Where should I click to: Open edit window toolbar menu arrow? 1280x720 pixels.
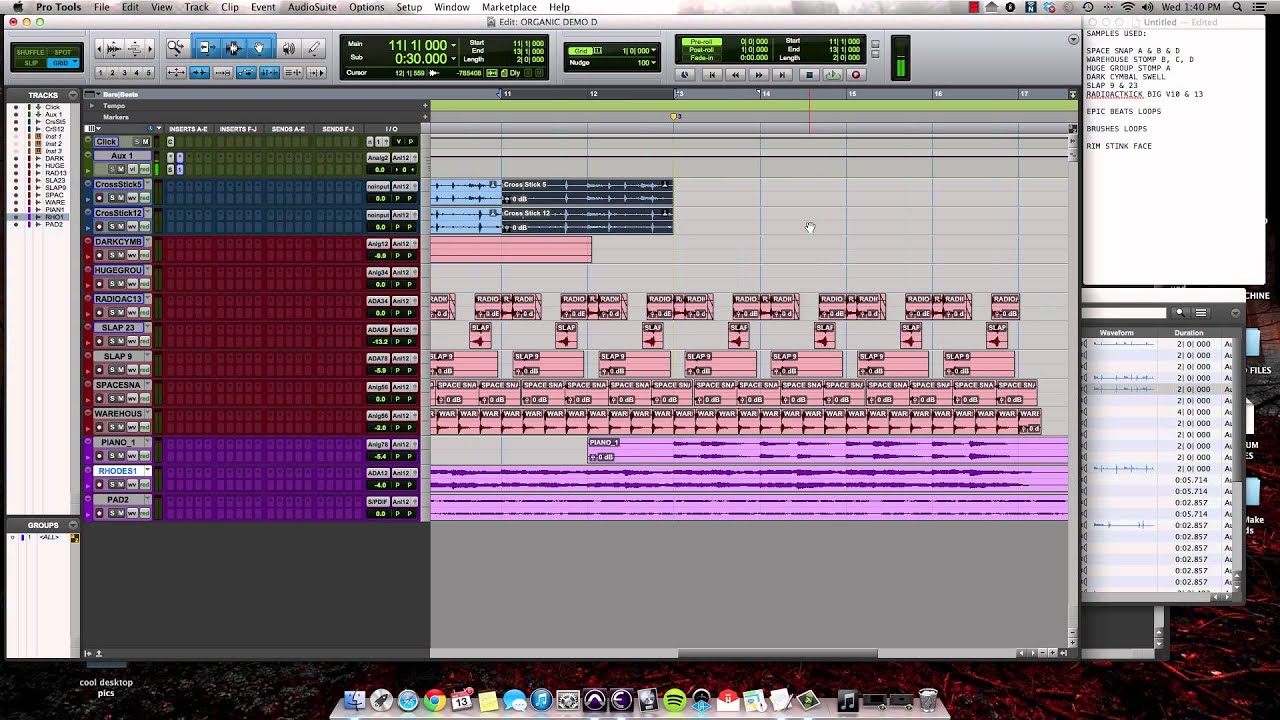pos(1072,40)
